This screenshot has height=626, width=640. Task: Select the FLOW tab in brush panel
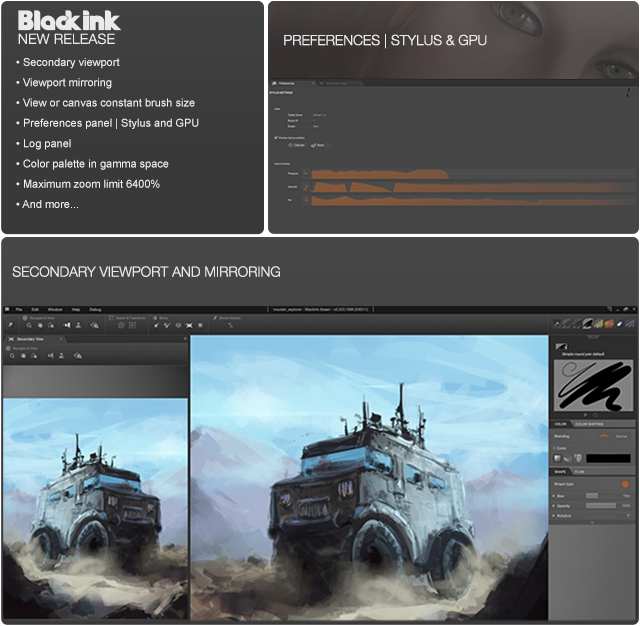[579, 472]
